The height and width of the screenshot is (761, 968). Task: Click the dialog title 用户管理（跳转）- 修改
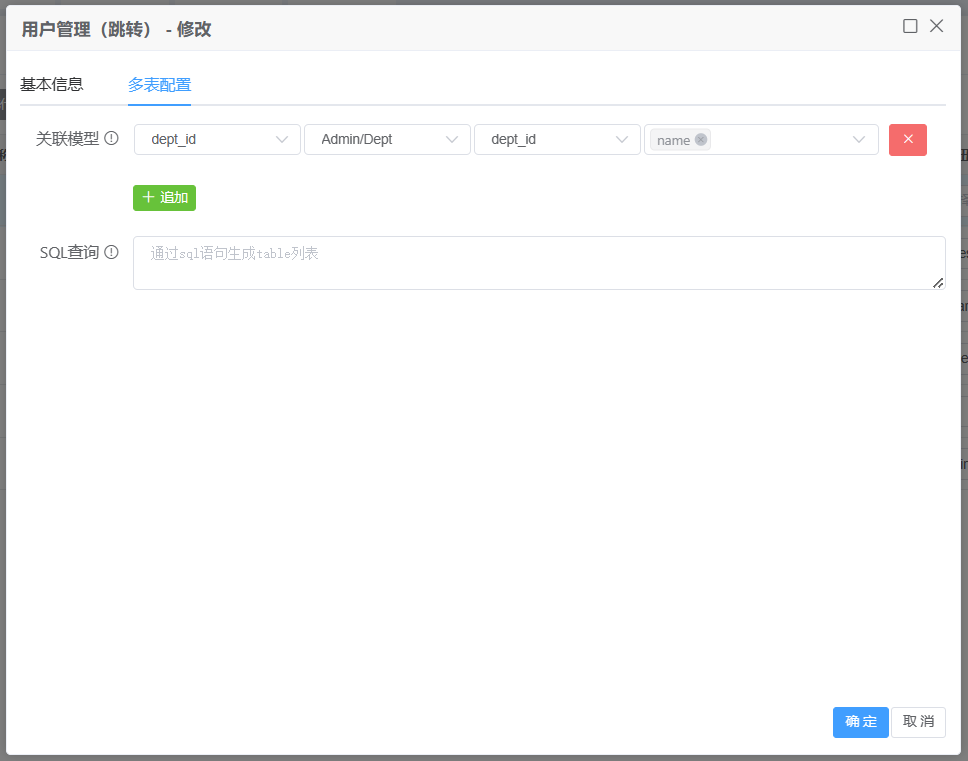(x=117, y=29)
